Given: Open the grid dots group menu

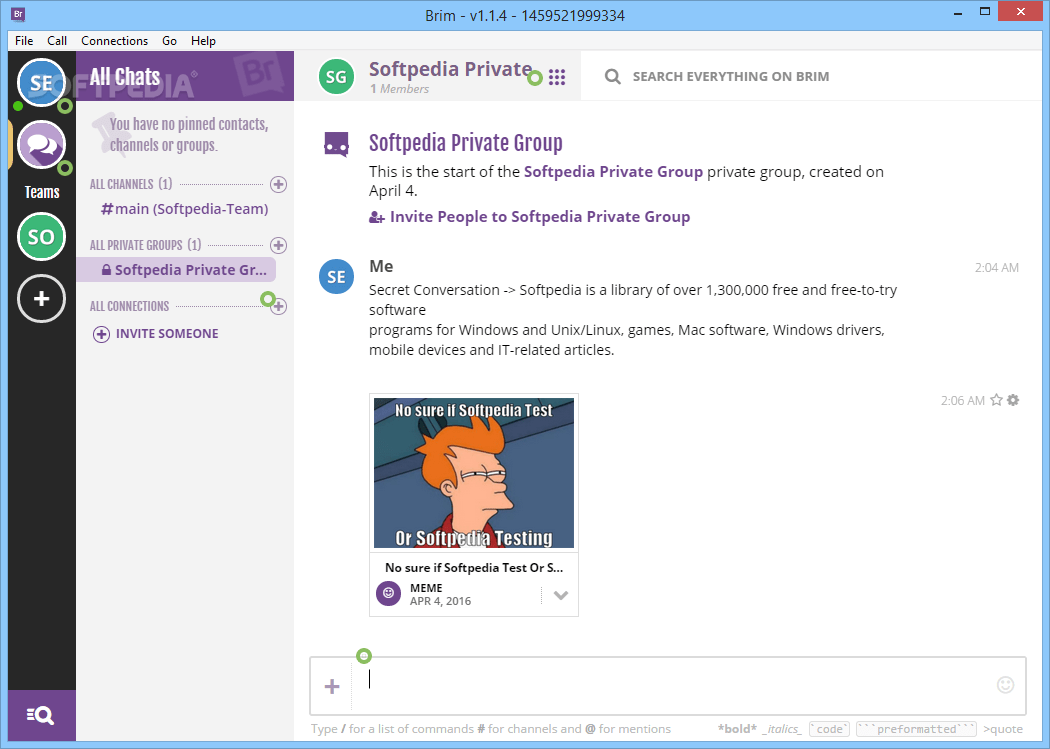Looking at the screenshot, I should [x=557, y=77].
